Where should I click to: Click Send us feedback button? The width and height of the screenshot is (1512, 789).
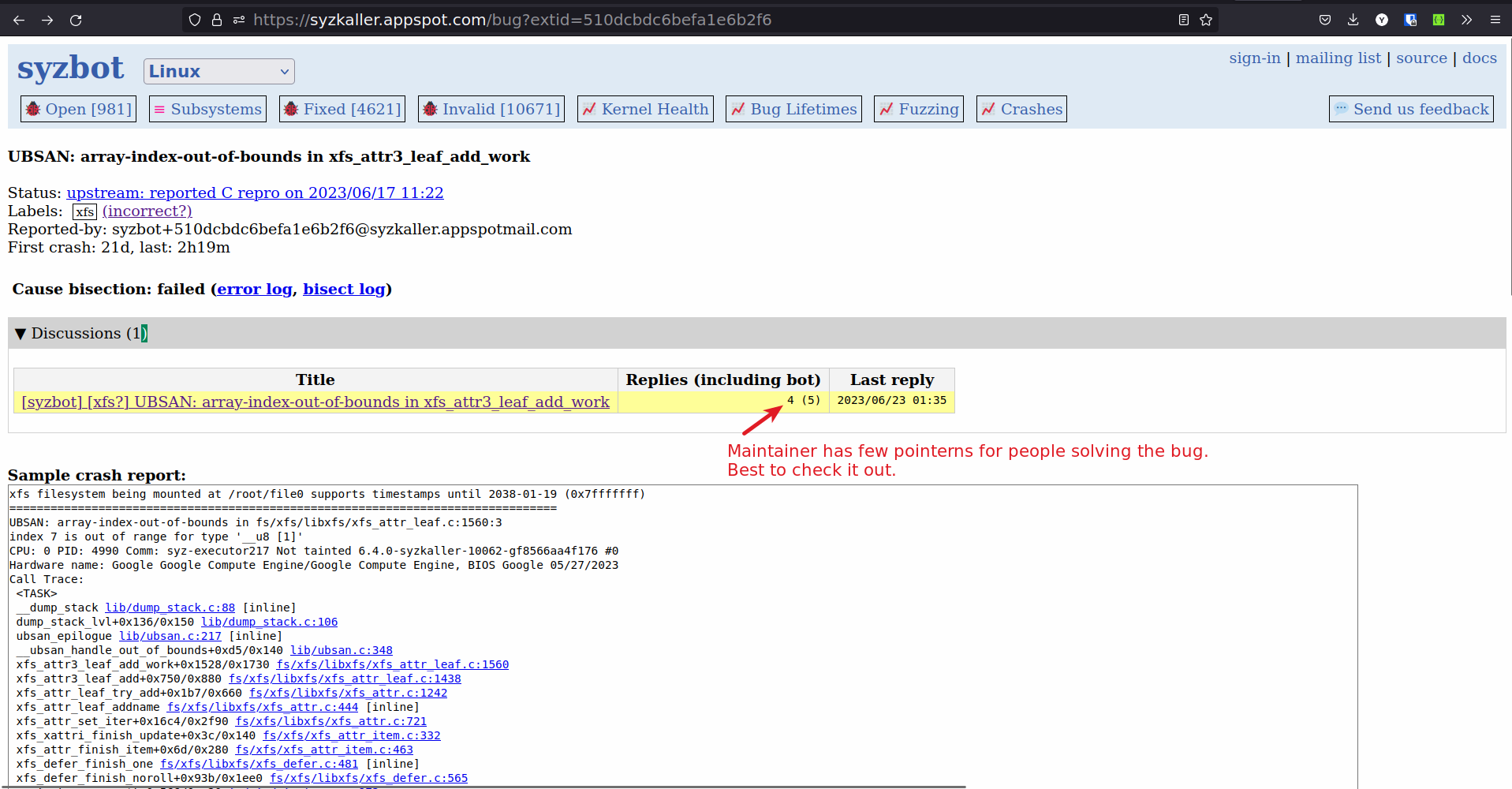tap(1412, 109)
